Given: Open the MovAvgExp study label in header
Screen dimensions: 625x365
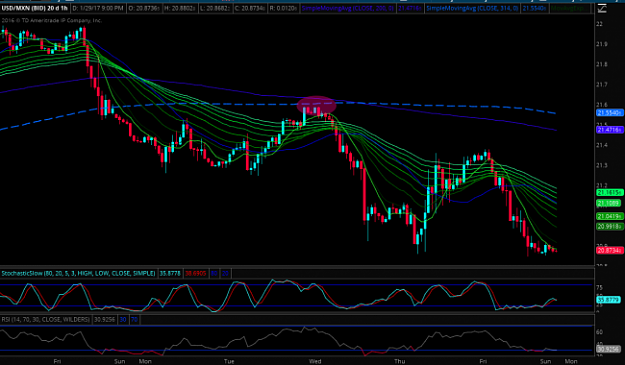Looking at the screenshot, I should pos(568,8).
